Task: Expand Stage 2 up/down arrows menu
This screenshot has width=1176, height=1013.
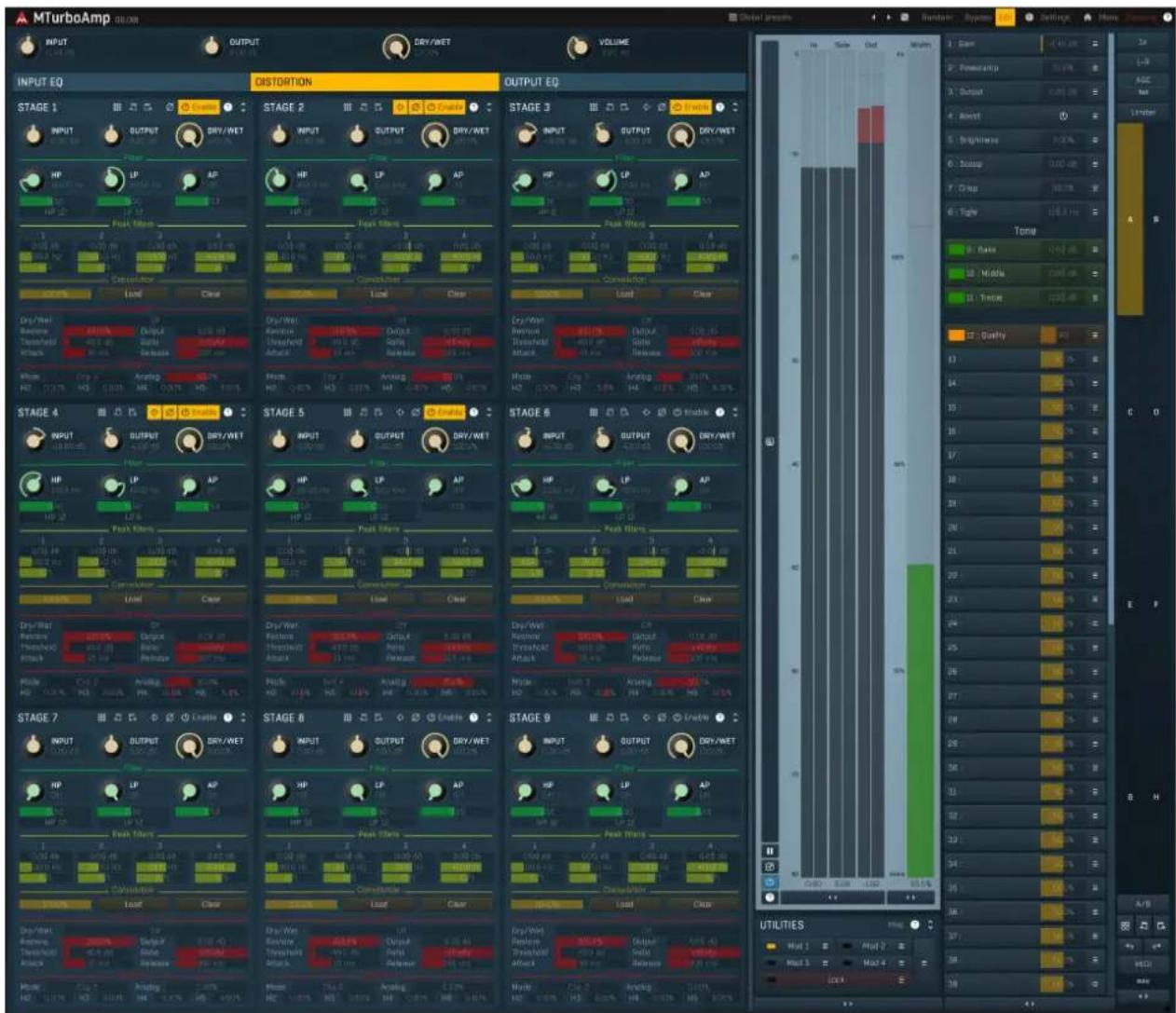Action: (x=489, y=107)
